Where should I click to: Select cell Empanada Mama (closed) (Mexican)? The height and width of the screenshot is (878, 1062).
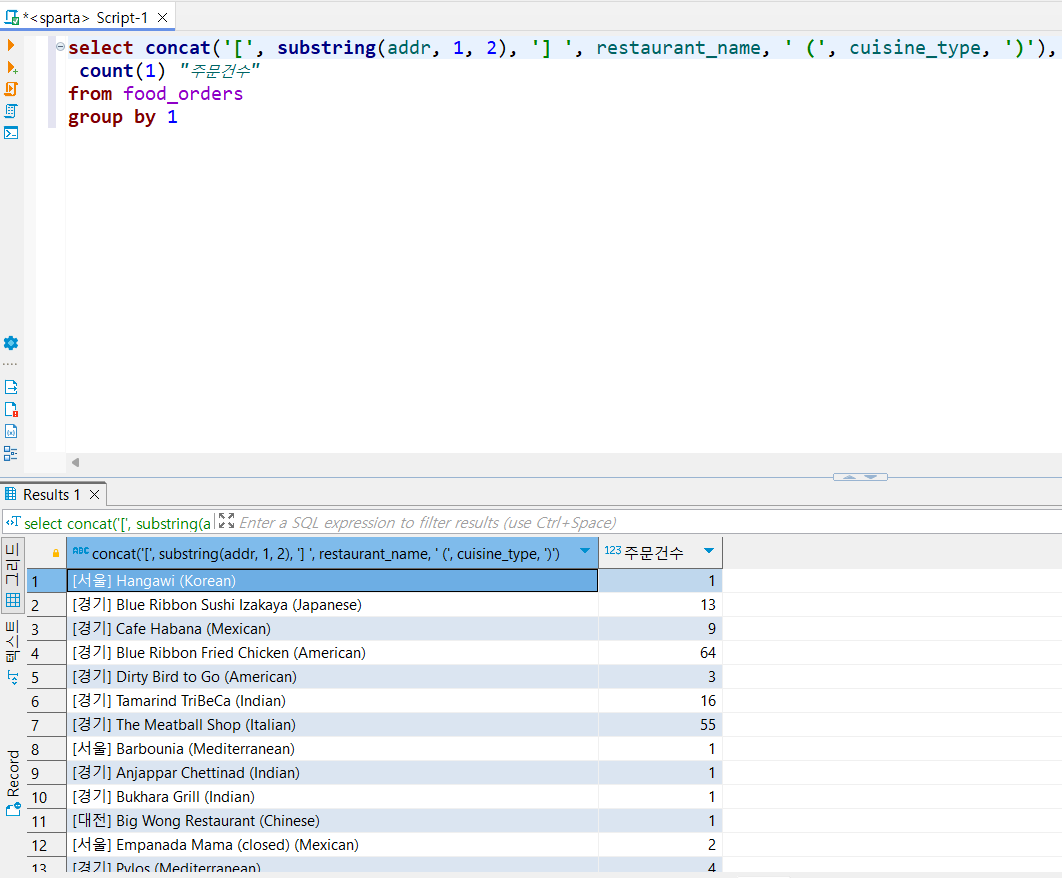(x=332, y=845)
